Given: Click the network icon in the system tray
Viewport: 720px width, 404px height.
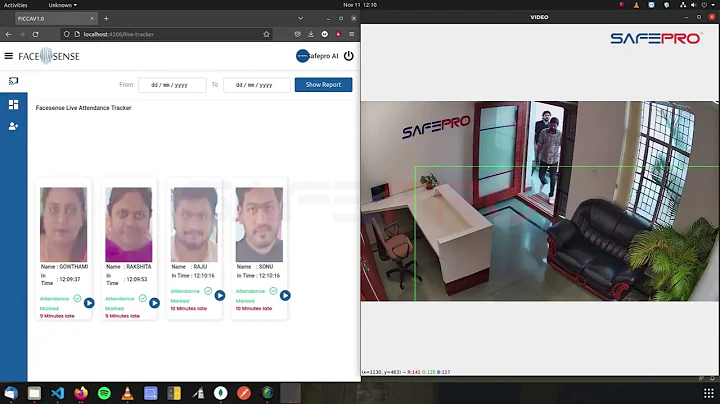Looking at the screenshot, I should pyautogui.click(x=683, y=5).
